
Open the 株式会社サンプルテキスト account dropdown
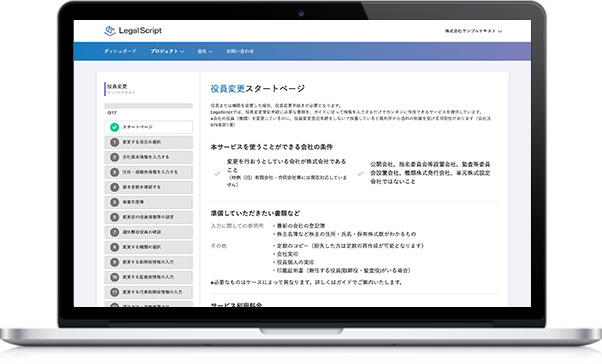[x=473, y=31]
